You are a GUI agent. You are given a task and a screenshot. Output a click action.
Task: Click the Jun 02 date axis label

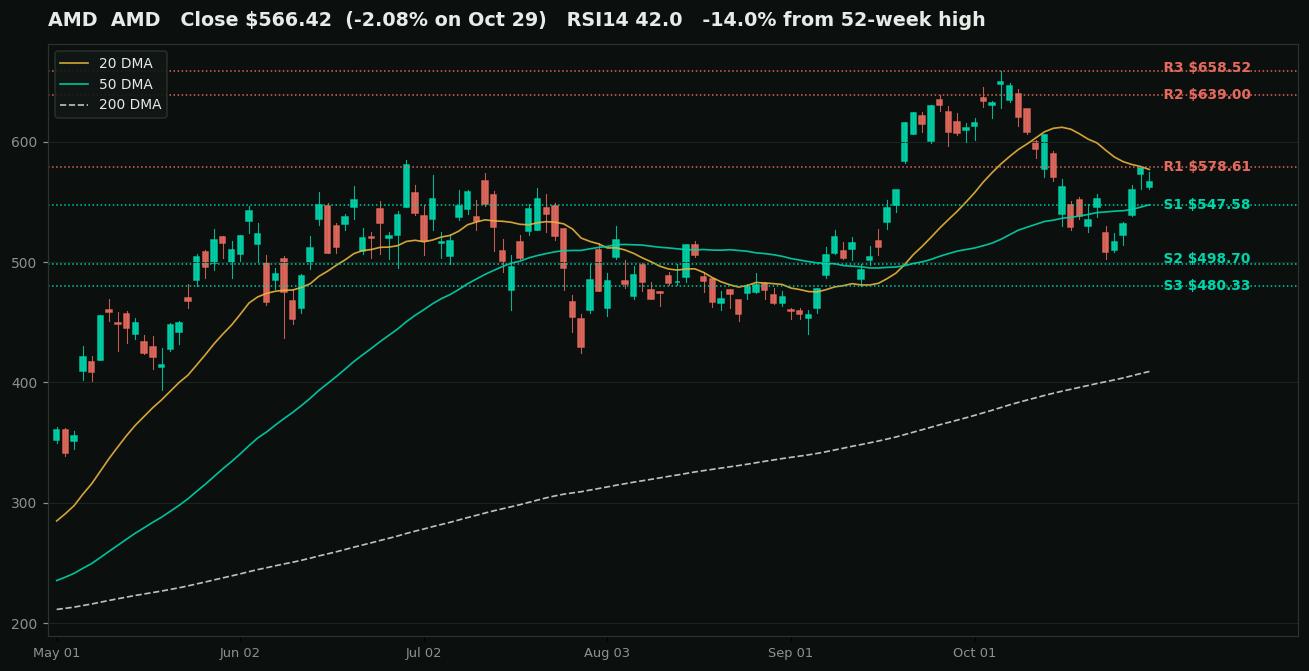[x=240, y=653]
